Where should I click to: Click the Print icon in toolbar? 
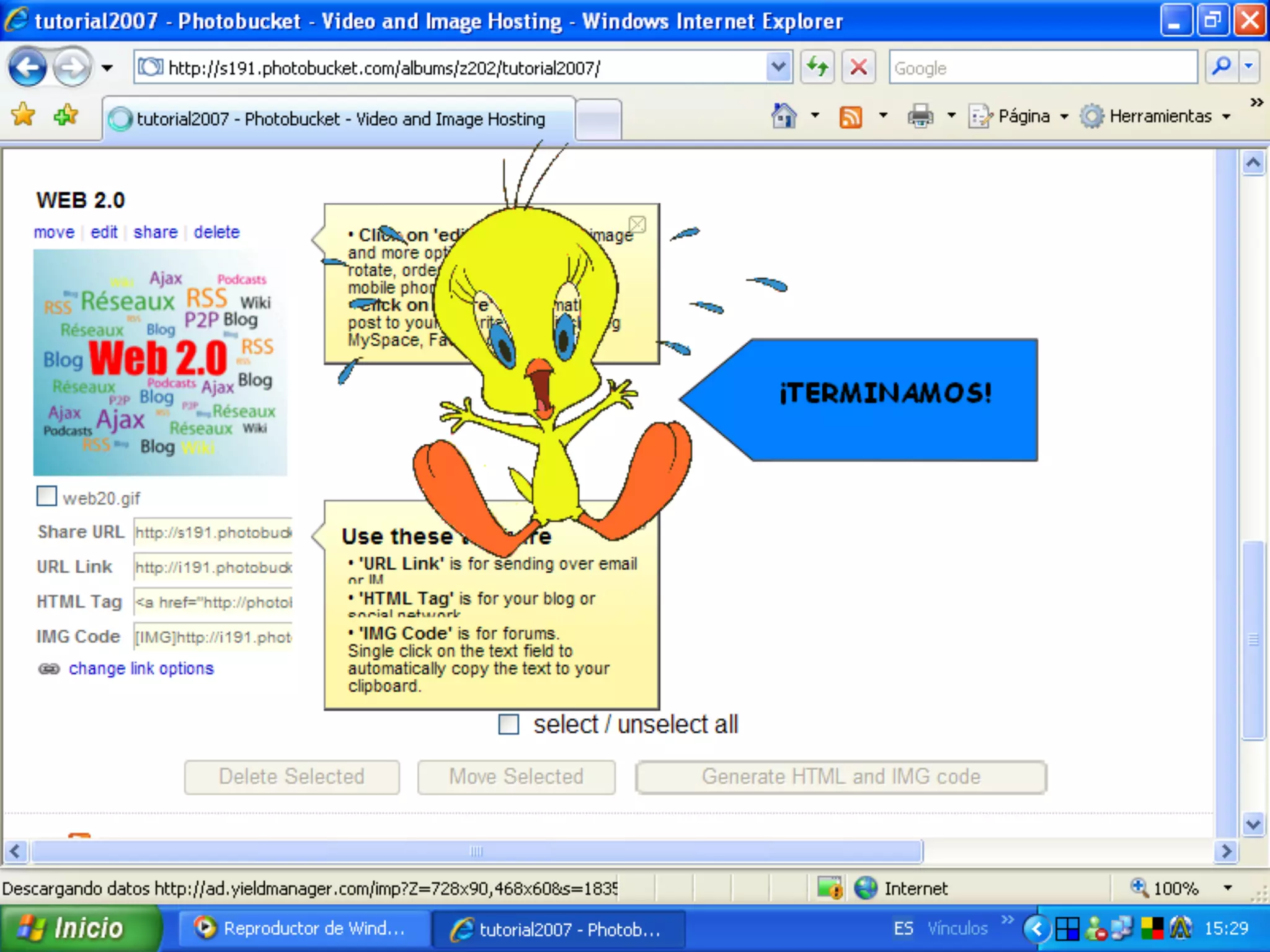pos(920,117)
